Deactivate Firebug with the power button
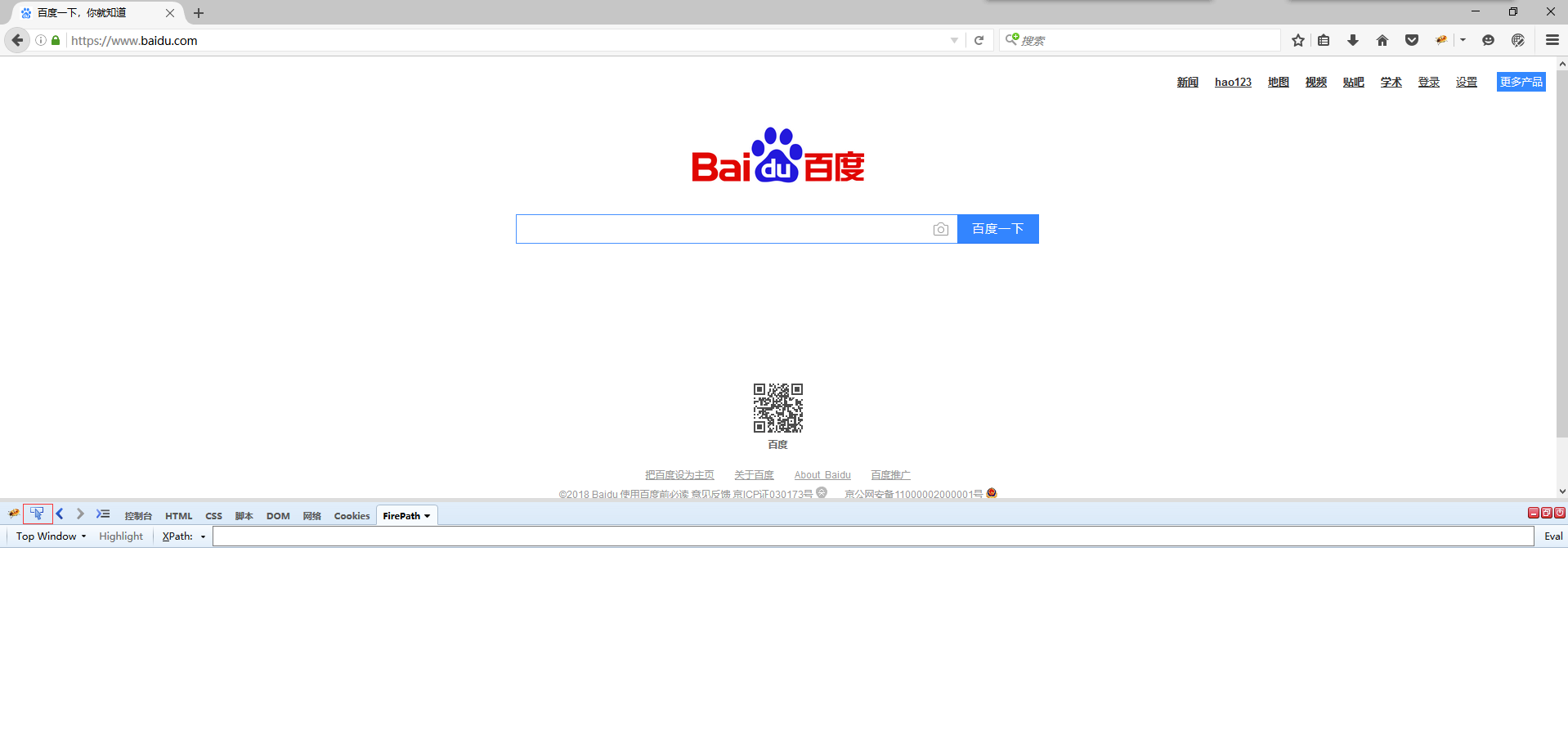1568x736 pixels. point(1560,513)
